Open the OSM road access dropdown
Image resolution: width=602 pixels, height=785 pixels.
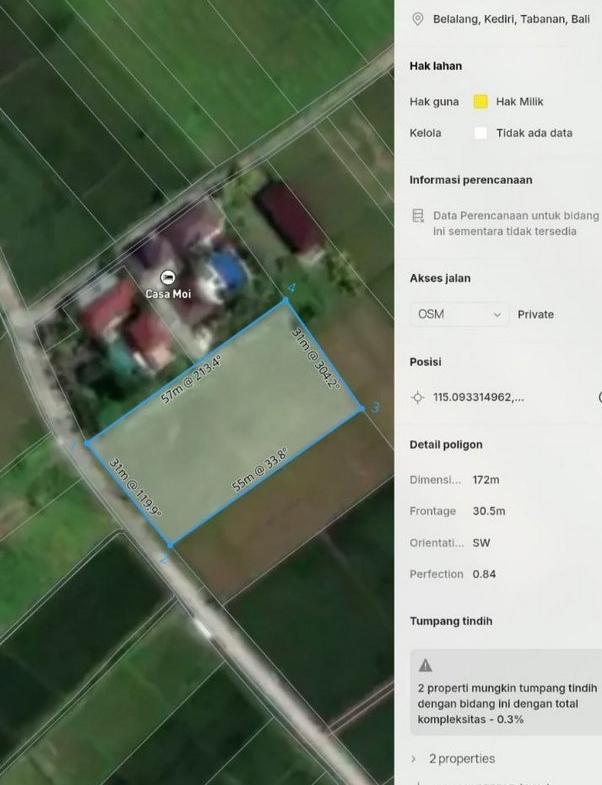[x=459, y=314]
